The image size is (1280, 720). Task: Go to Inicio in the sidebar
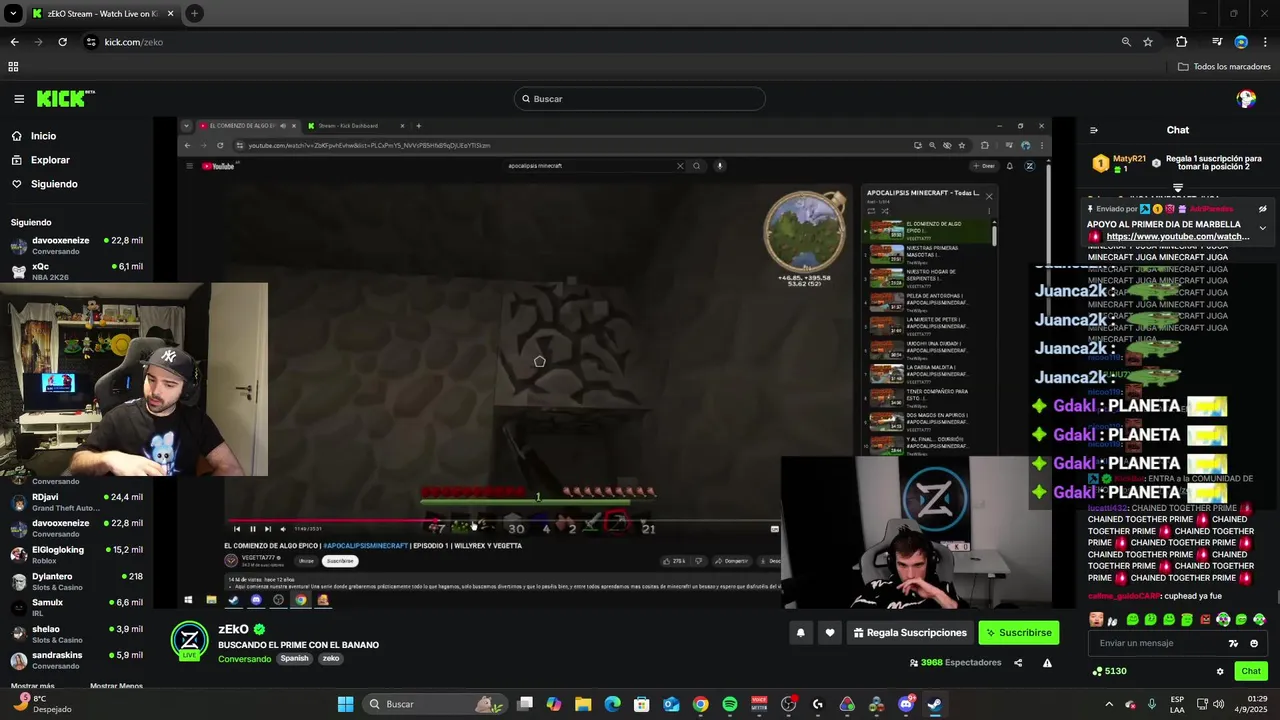pos(43,136)
